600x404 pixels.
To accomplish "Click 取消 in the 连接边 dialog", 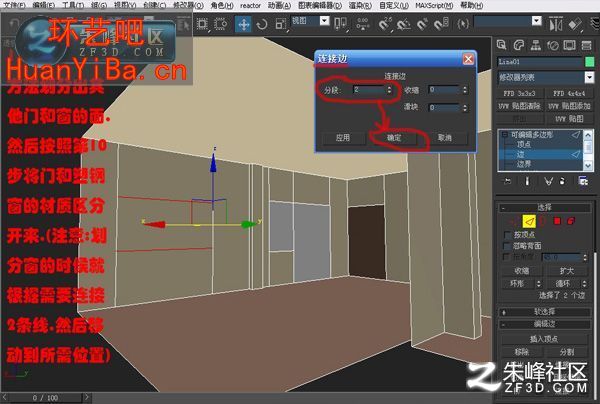I will pyautogui.click(x=445, y=138).
